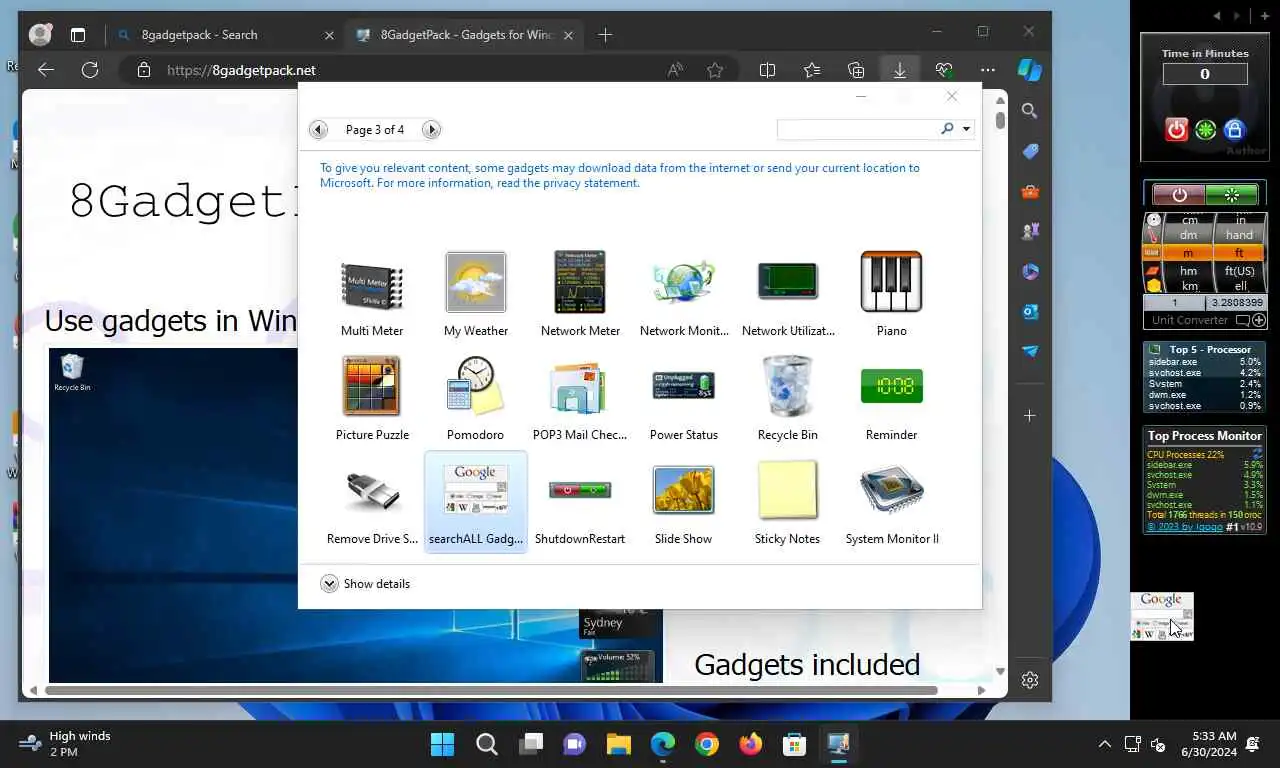The width and height of the screenshot is (1280, 768).
Task: Click the temperature category icon in Unit Converter
Action: pyautogui.click(x=1153, y=237)
